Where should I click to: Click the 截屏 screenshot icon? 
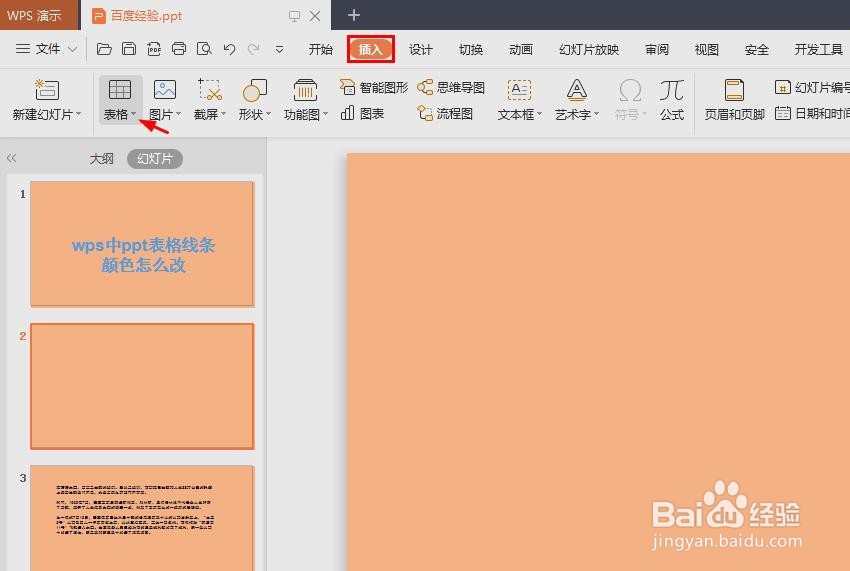tap(210, 89)
